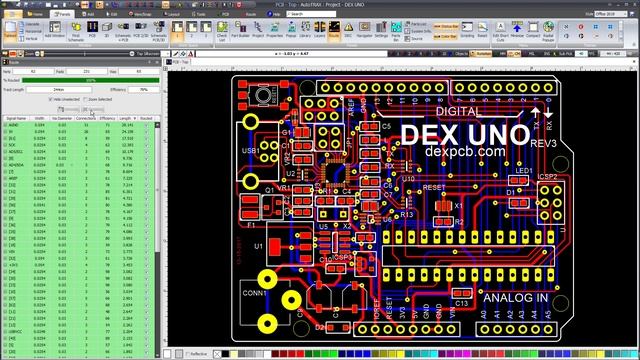Select the Schematic PCB/3D layout
640x360 pixels.
[159, 31]
